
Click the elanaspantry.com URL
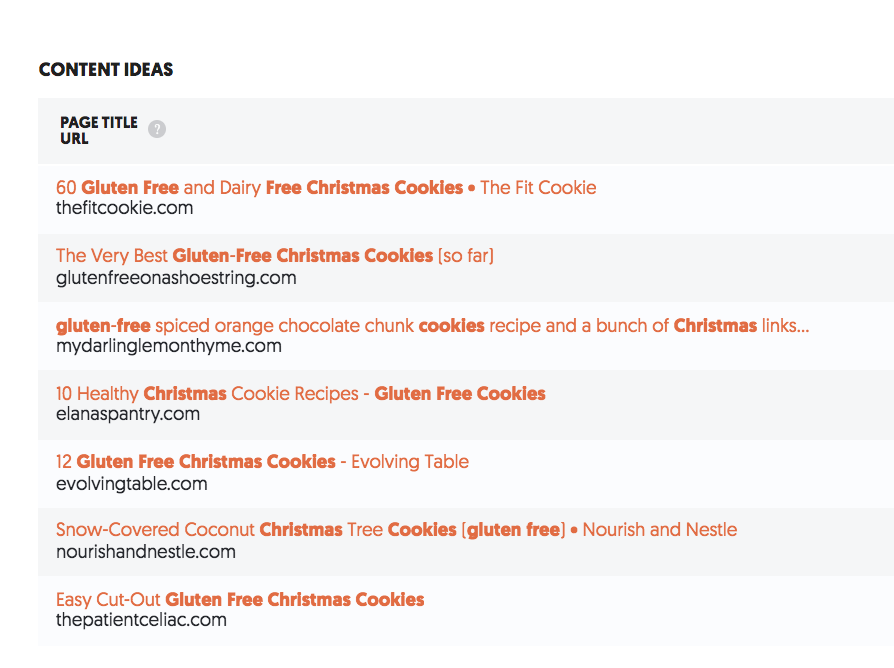[128, 414]
